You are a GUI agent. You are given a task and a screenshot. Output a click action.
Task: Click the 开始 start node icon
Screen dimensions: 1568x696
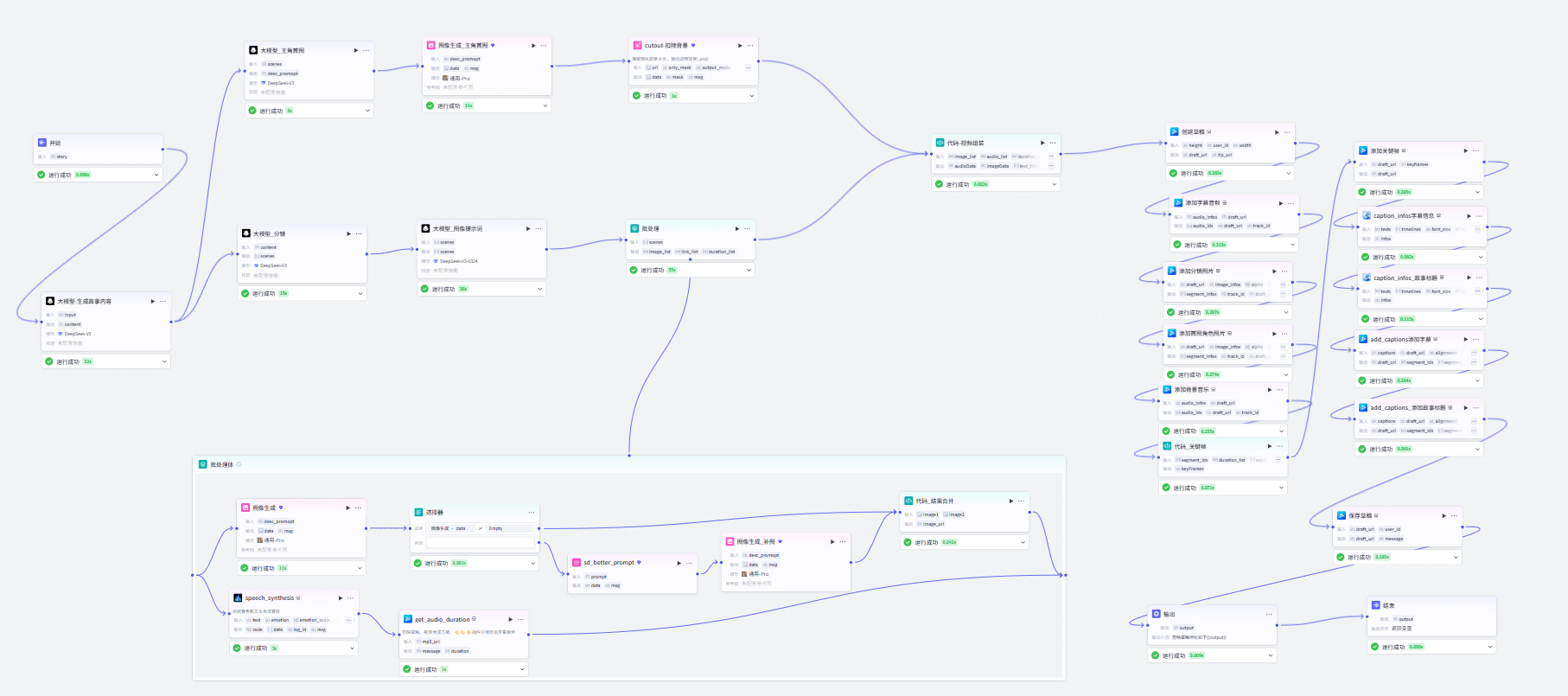pyautogui.click(x=41, y=143)
